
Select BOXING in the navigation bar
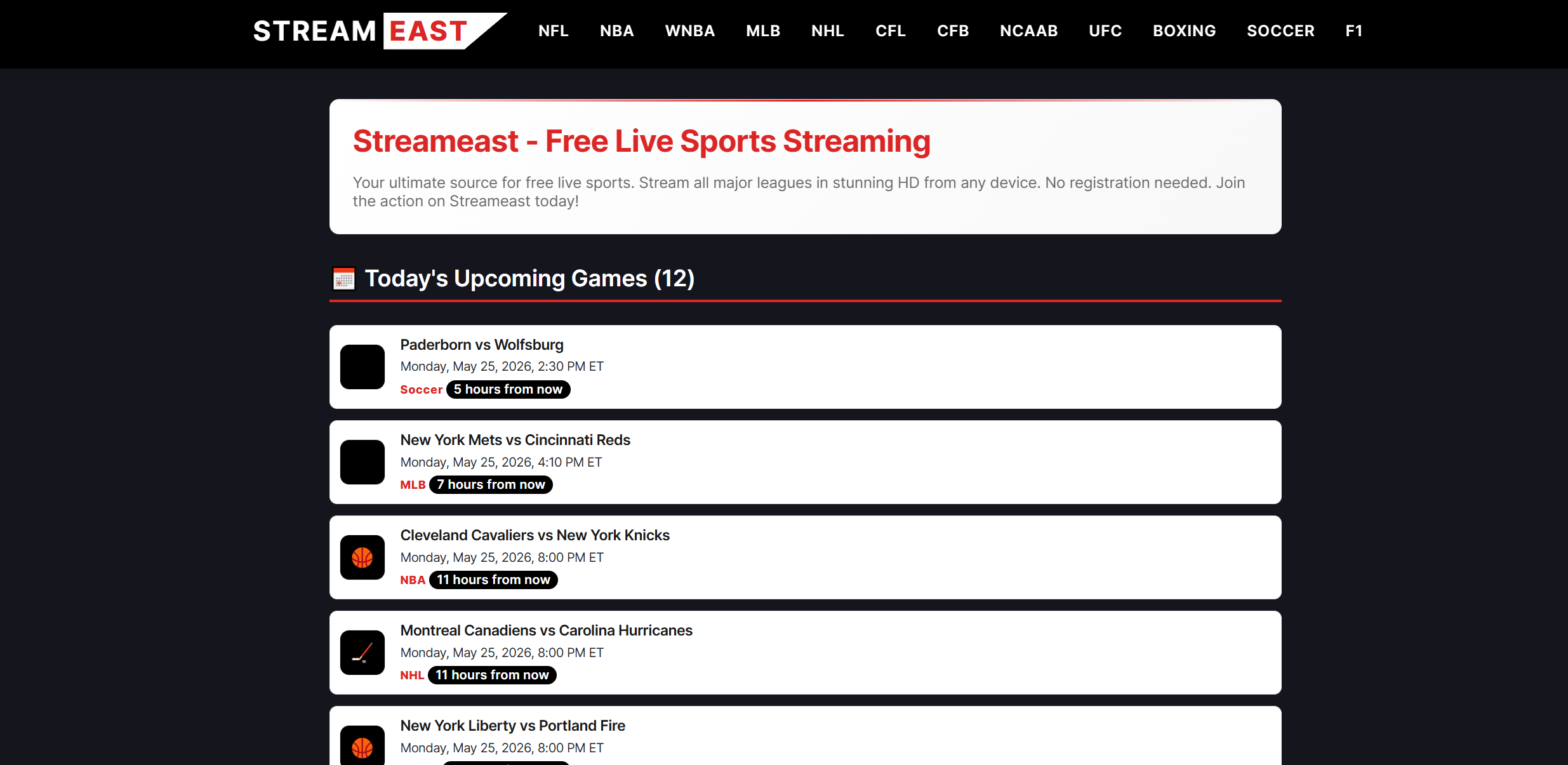coord(1185,31)
